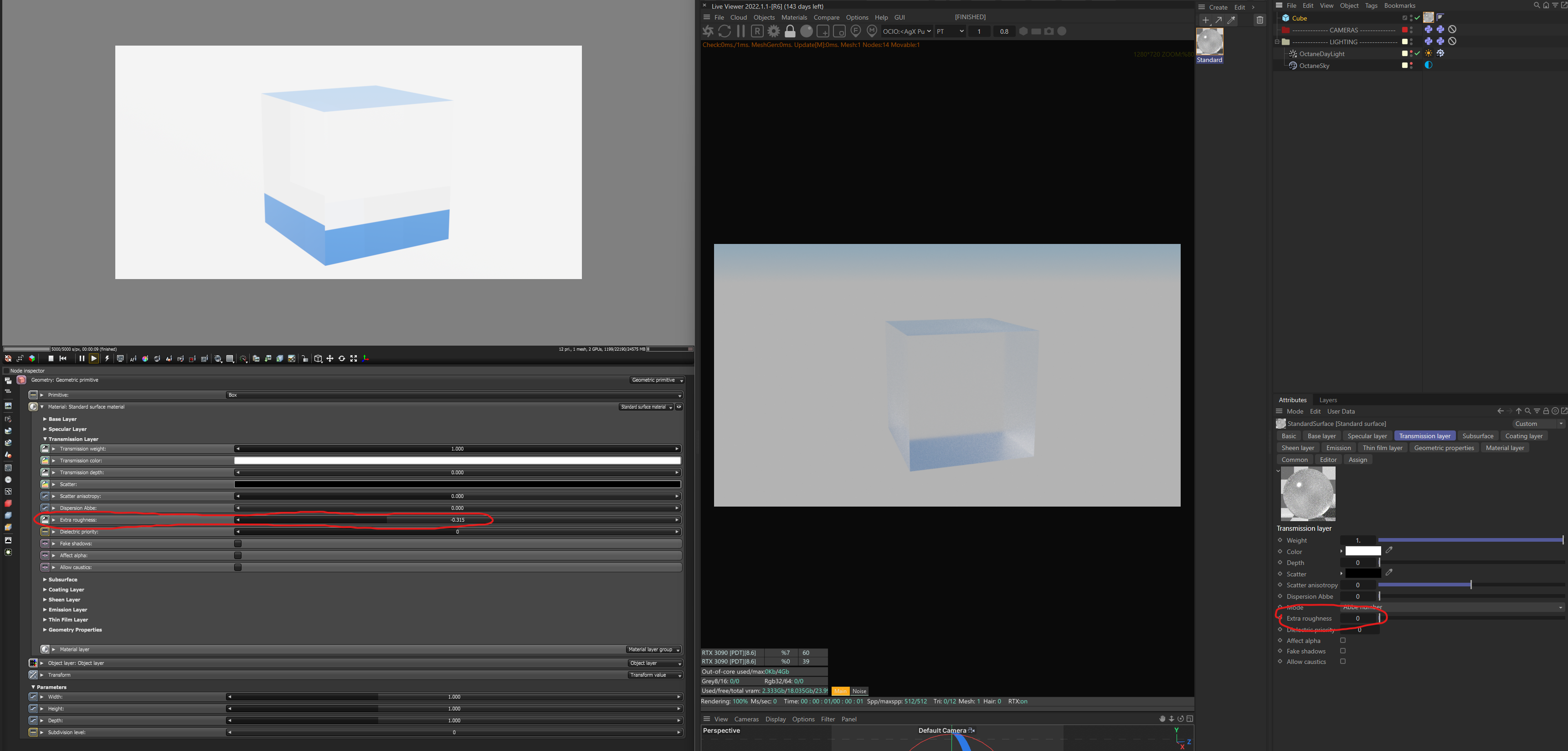
Task: Click the material eyedropper icon in material manager
Action: [x=1231, y=20]
